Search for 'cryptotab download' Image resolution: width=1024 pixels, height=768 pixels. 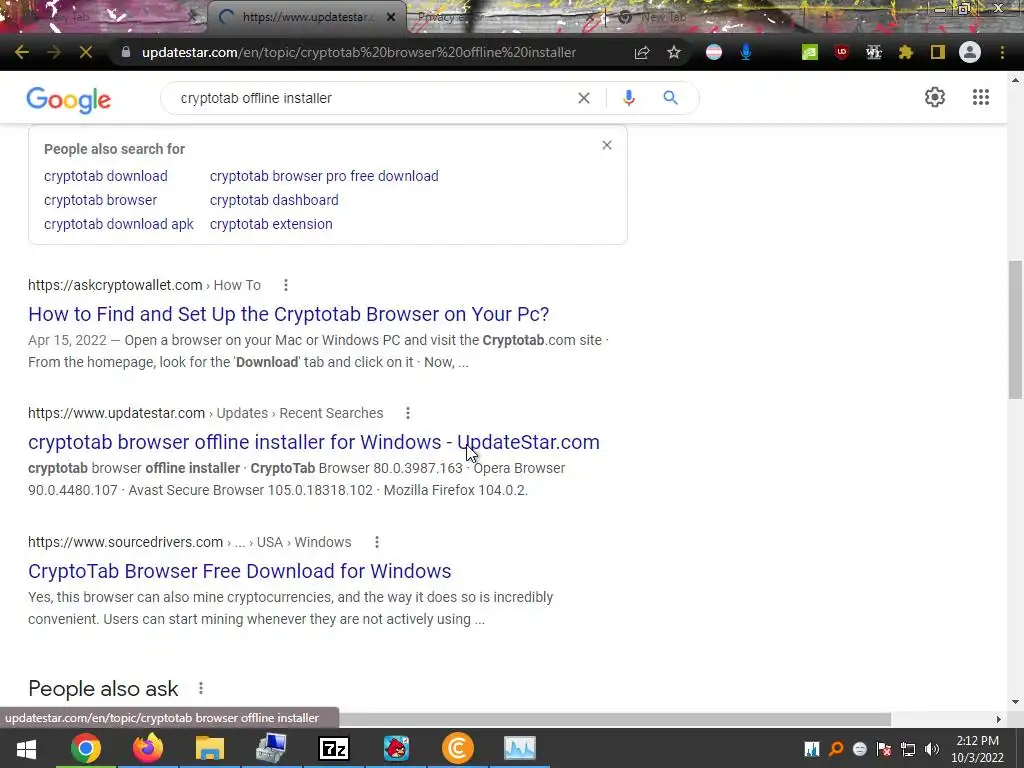pyautogui.click(x=106, y=176)
